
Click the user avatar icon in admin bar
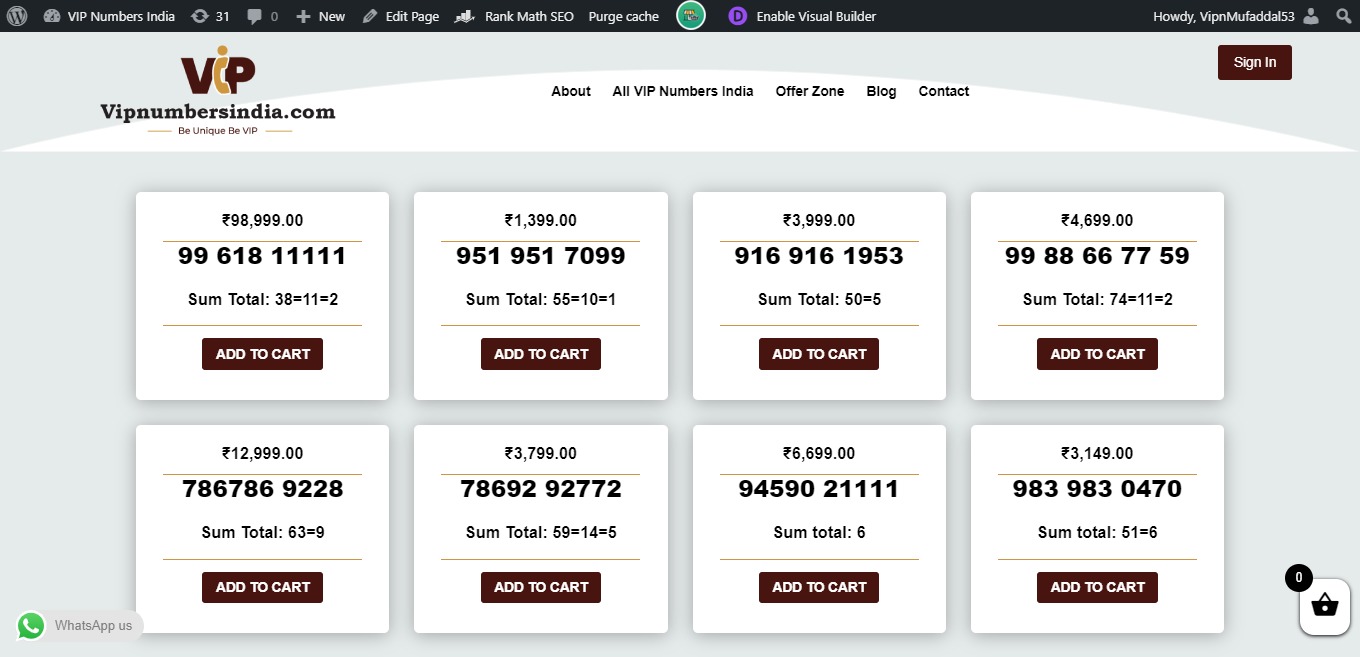tap(1311, 16)
